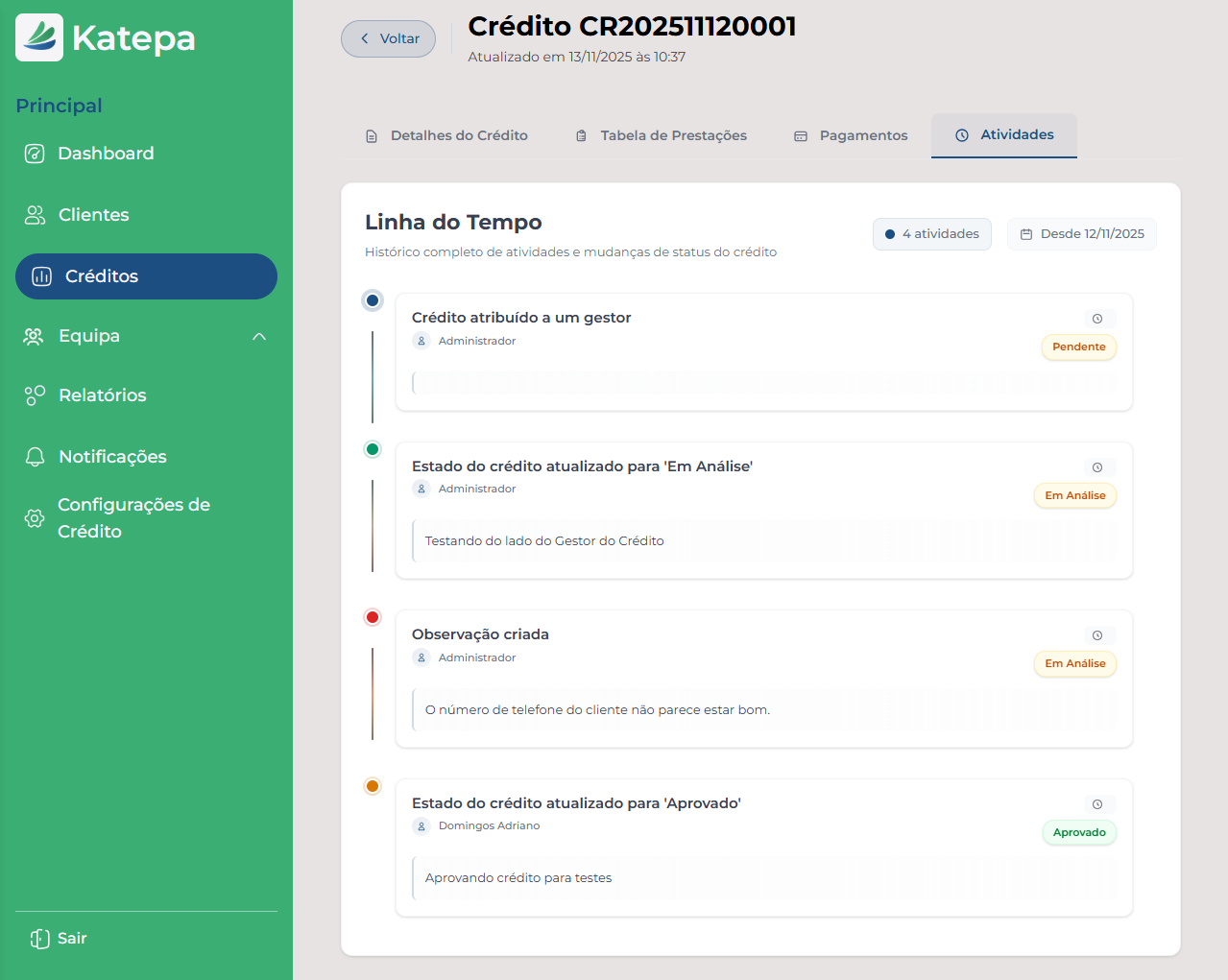
Task: Click the Notificações bell icon
Action: (35, 457)
